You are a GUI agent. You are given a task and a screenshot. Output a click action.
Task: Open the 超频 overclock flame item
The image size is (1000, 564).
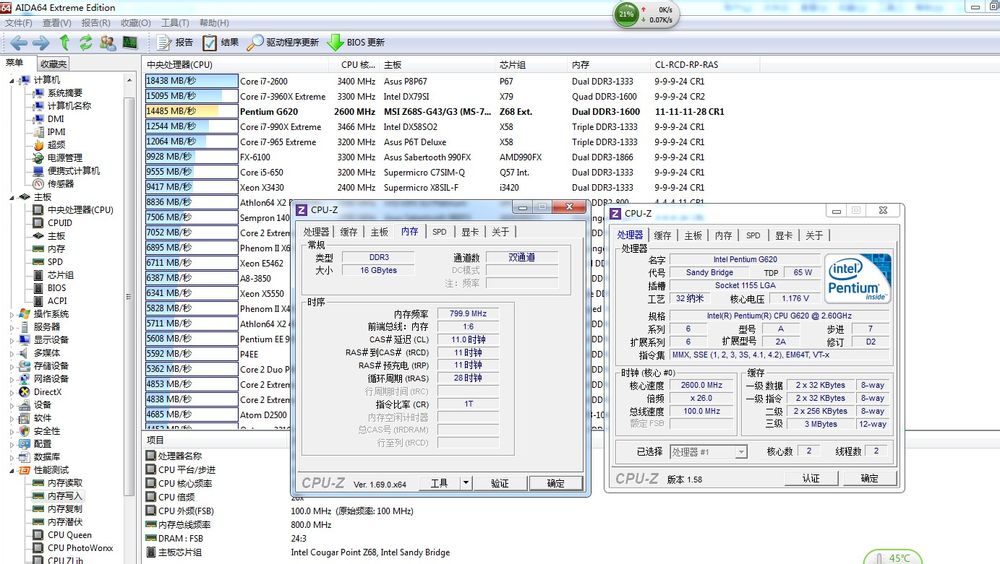[55, 145]
